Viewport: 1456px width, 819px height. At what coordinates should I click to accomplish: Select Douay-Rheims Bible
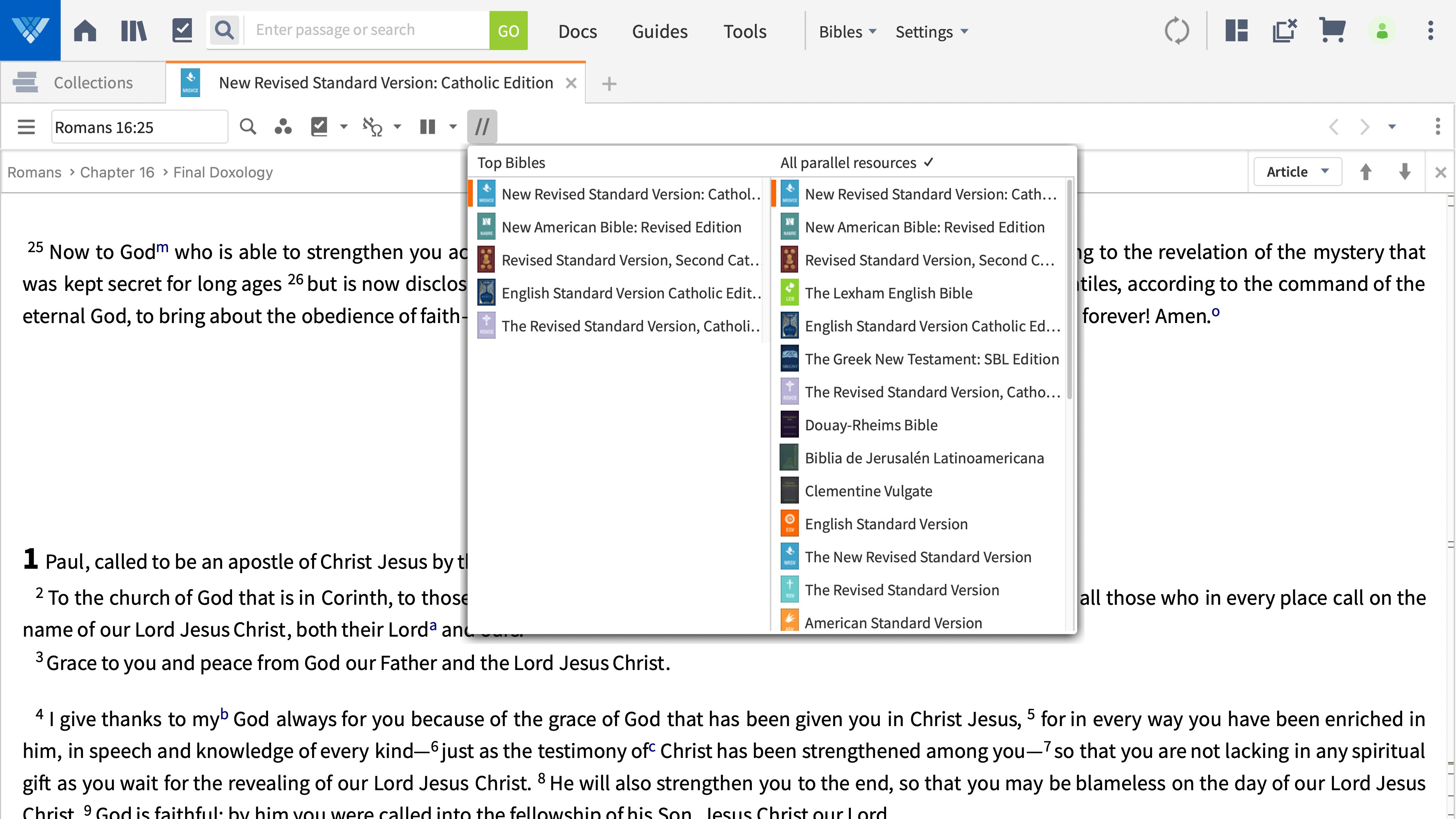point(918,425)
